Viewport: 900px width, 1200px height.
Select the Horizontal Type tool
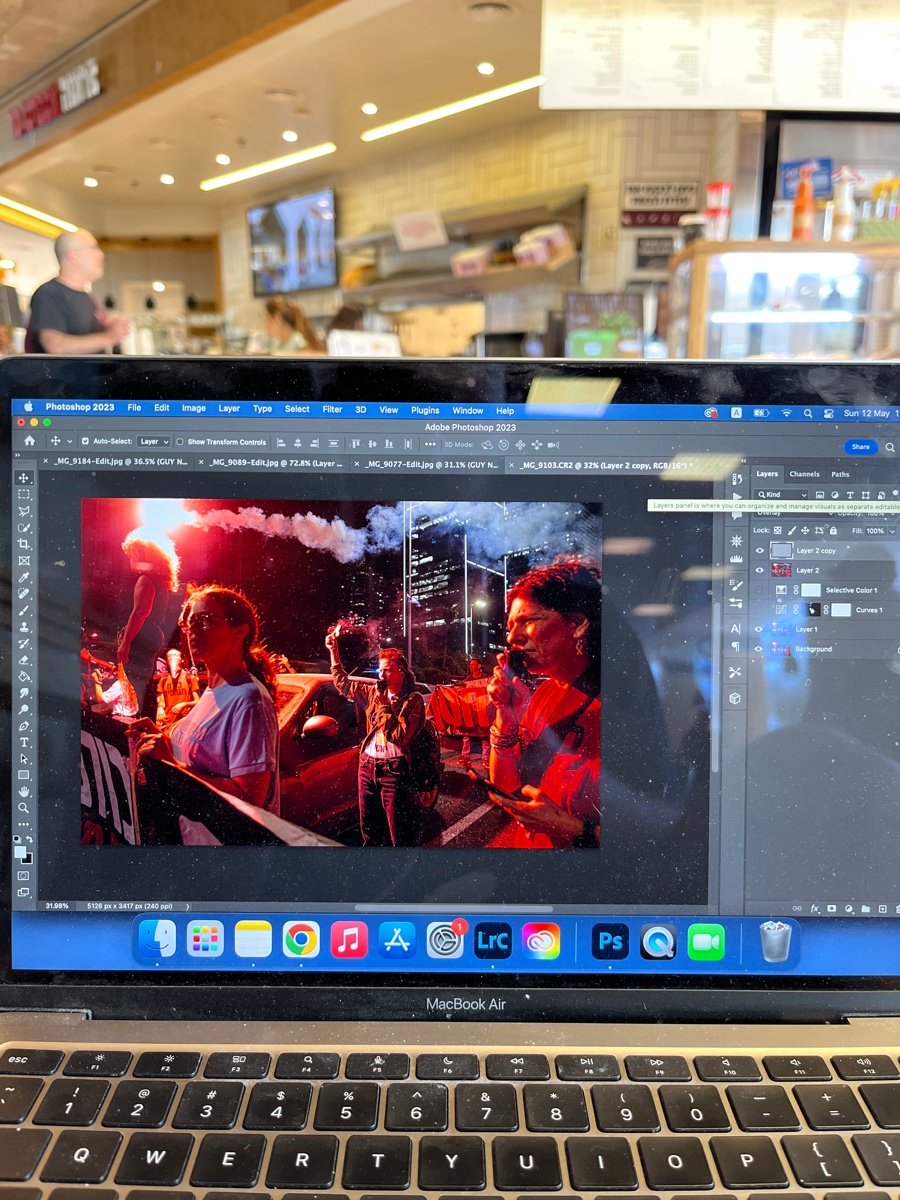point(24,742)
